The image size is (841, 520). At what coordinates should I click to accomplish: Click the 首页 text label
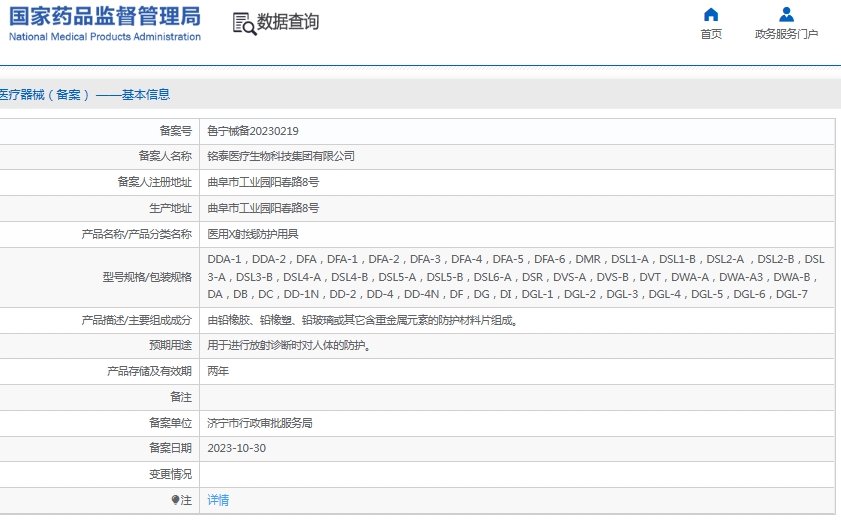[x=711, y=34]
